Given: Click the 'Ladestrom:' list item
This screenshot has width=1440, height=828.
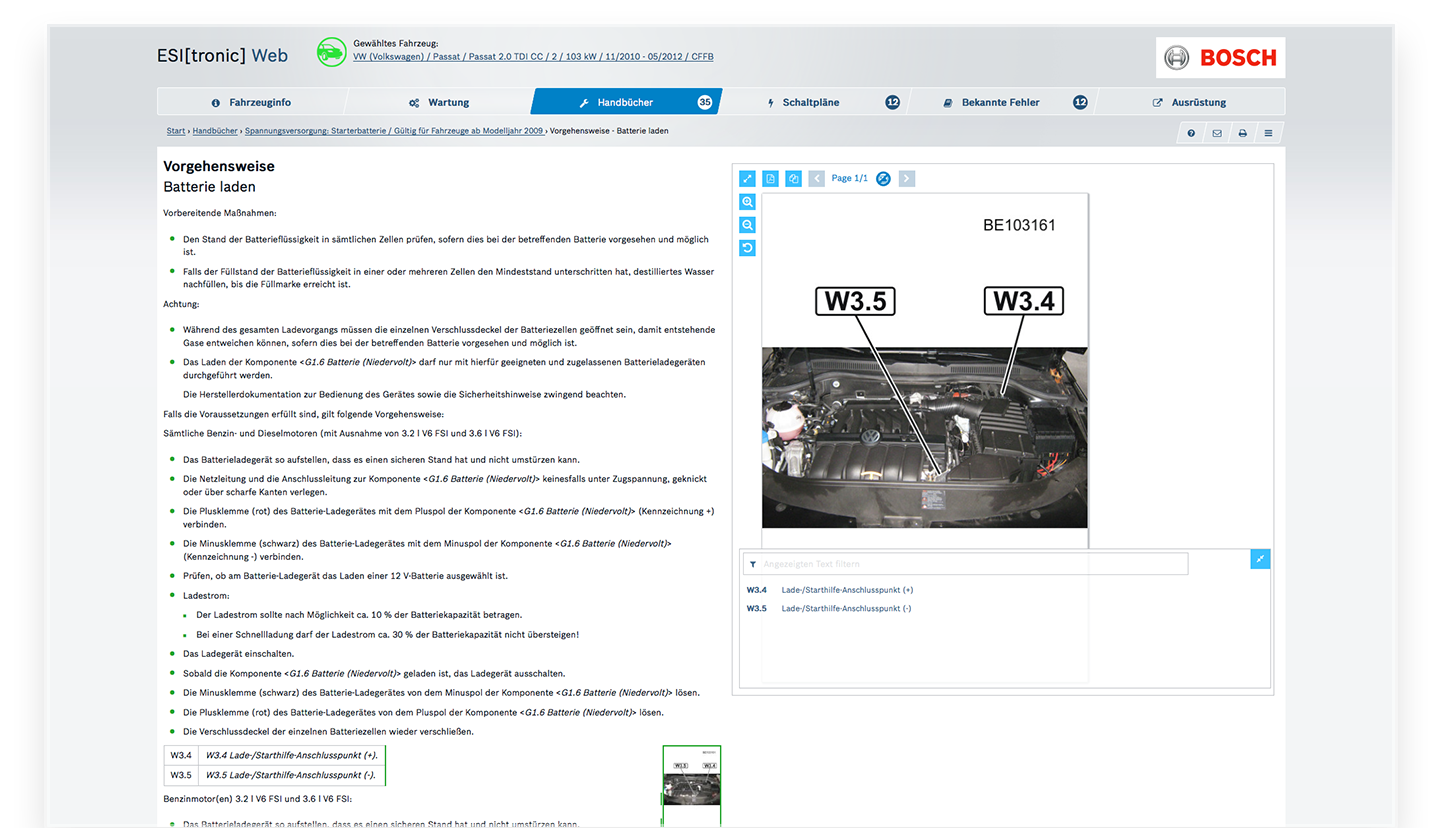Looking at the screenshot, I should [x=208, y=595].
